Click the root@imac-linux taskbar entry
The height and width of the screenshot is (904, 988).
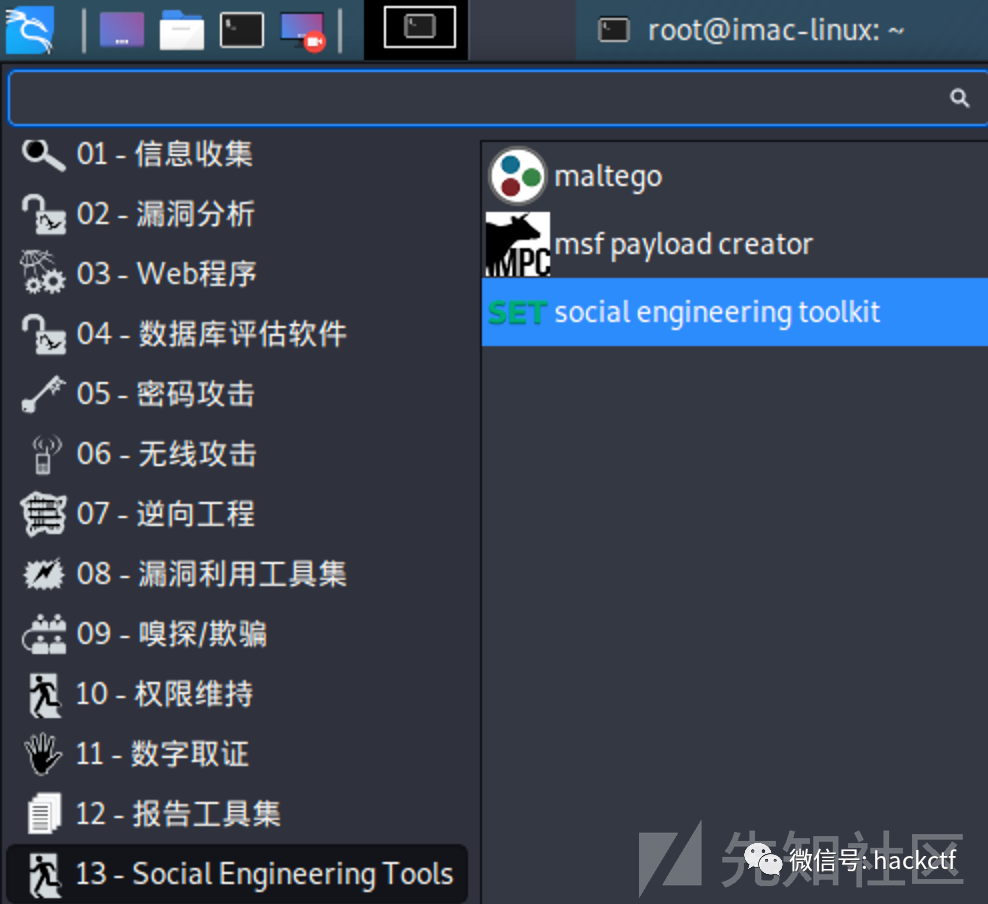pos(770,30)
